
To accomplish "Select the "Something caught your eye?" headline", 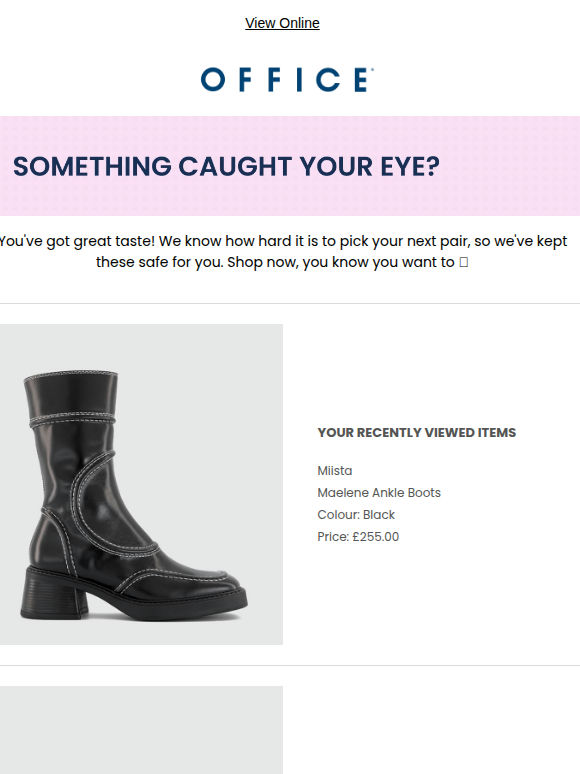I will click(x=226, y=166).
